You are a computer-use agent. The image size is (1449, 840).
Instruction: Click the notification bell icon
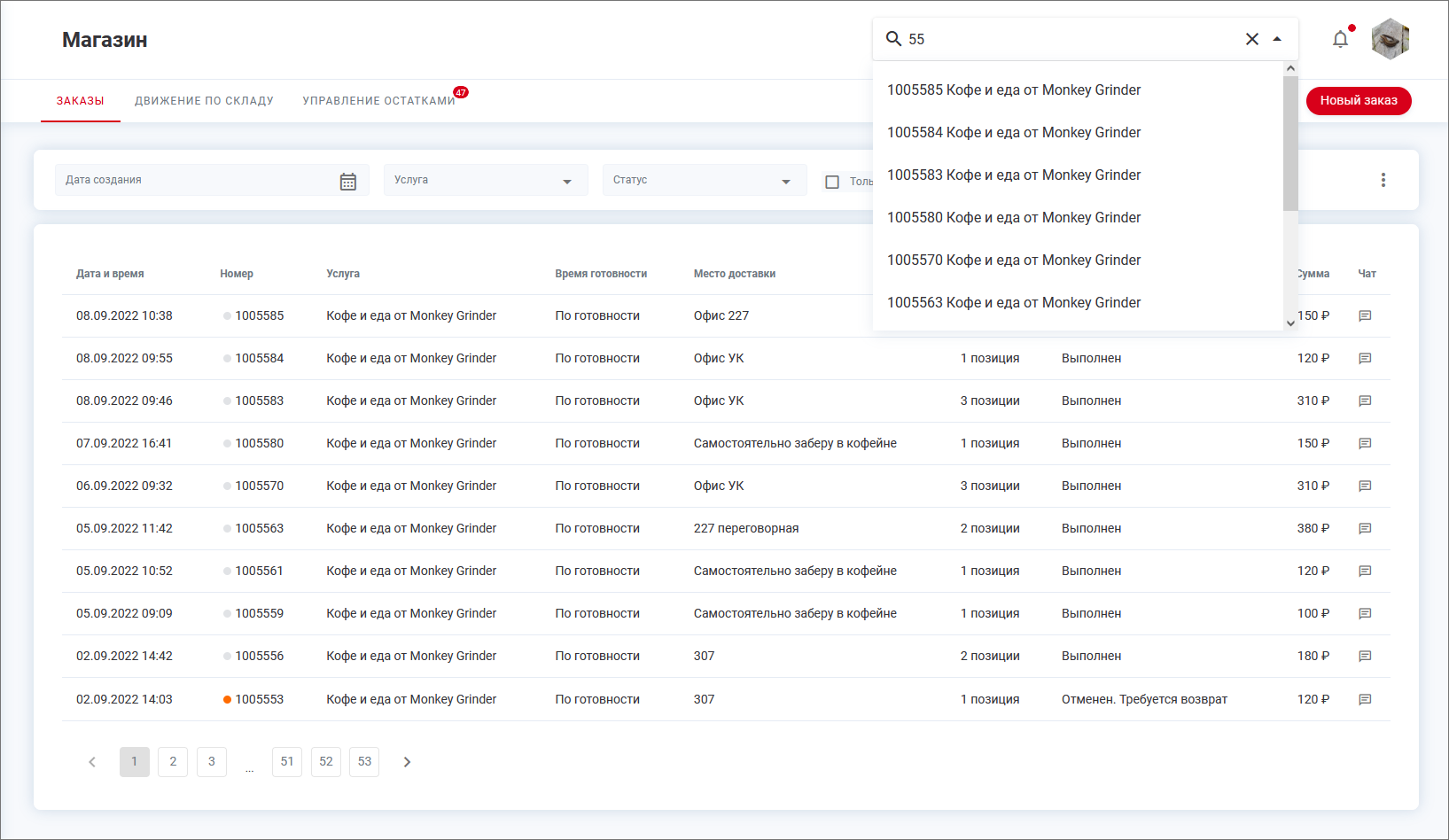pyautogui.click(x=1340, y=39)
